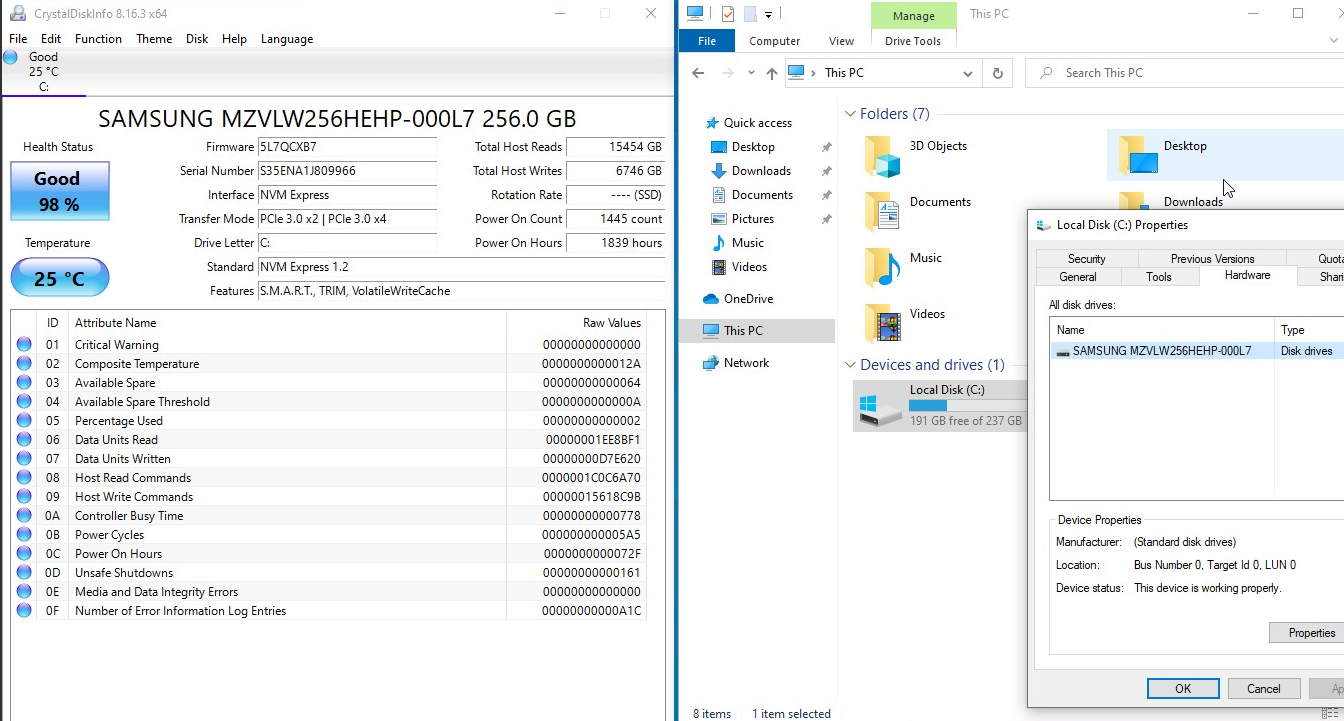Screen dimensions: 1344x721
Task: Open the Disk menu
Action: (x=197, y=39)
